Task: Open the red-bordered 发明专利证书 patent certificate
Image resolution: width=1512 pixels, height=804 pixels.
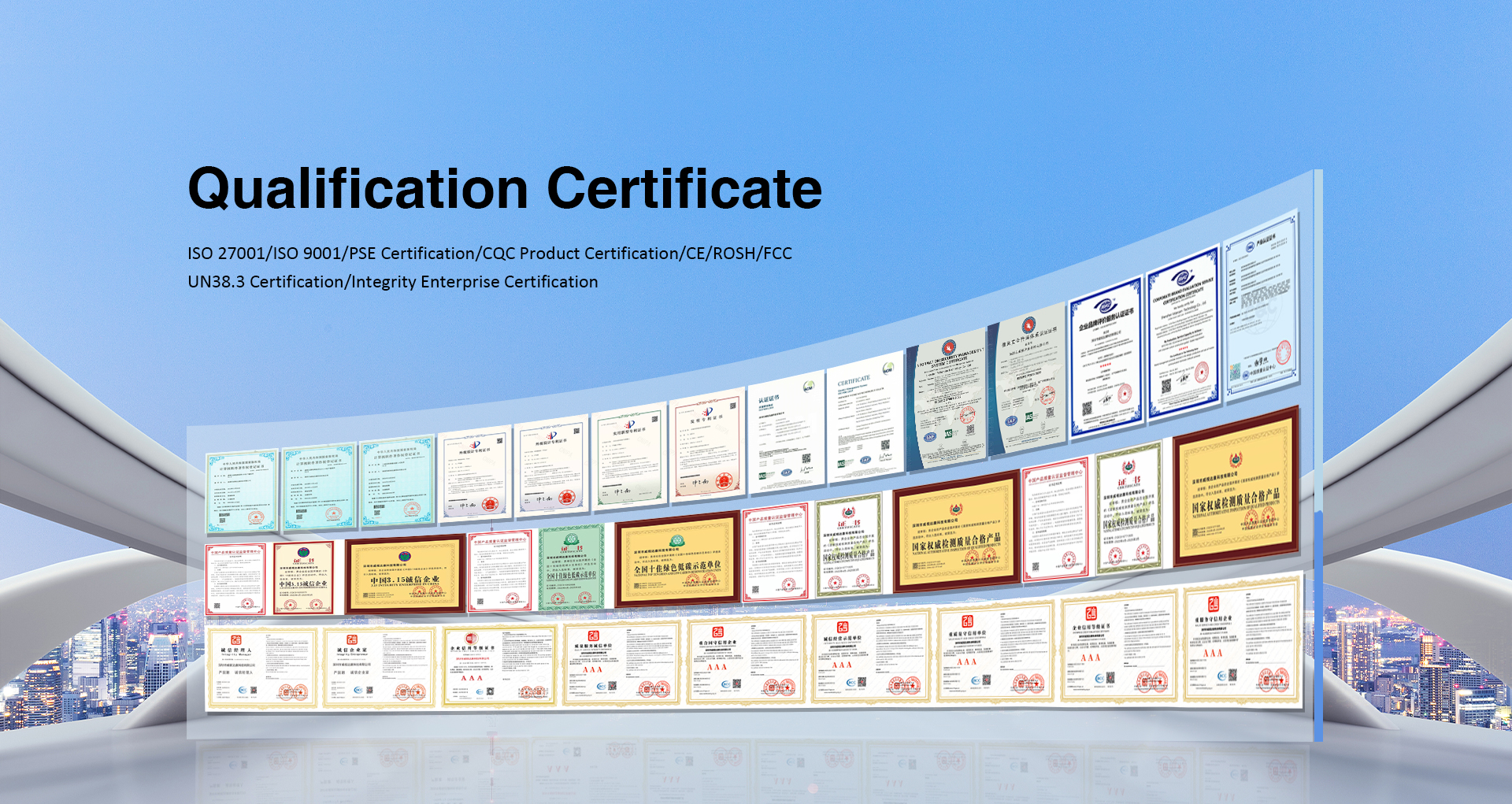Action: (706, 446)
